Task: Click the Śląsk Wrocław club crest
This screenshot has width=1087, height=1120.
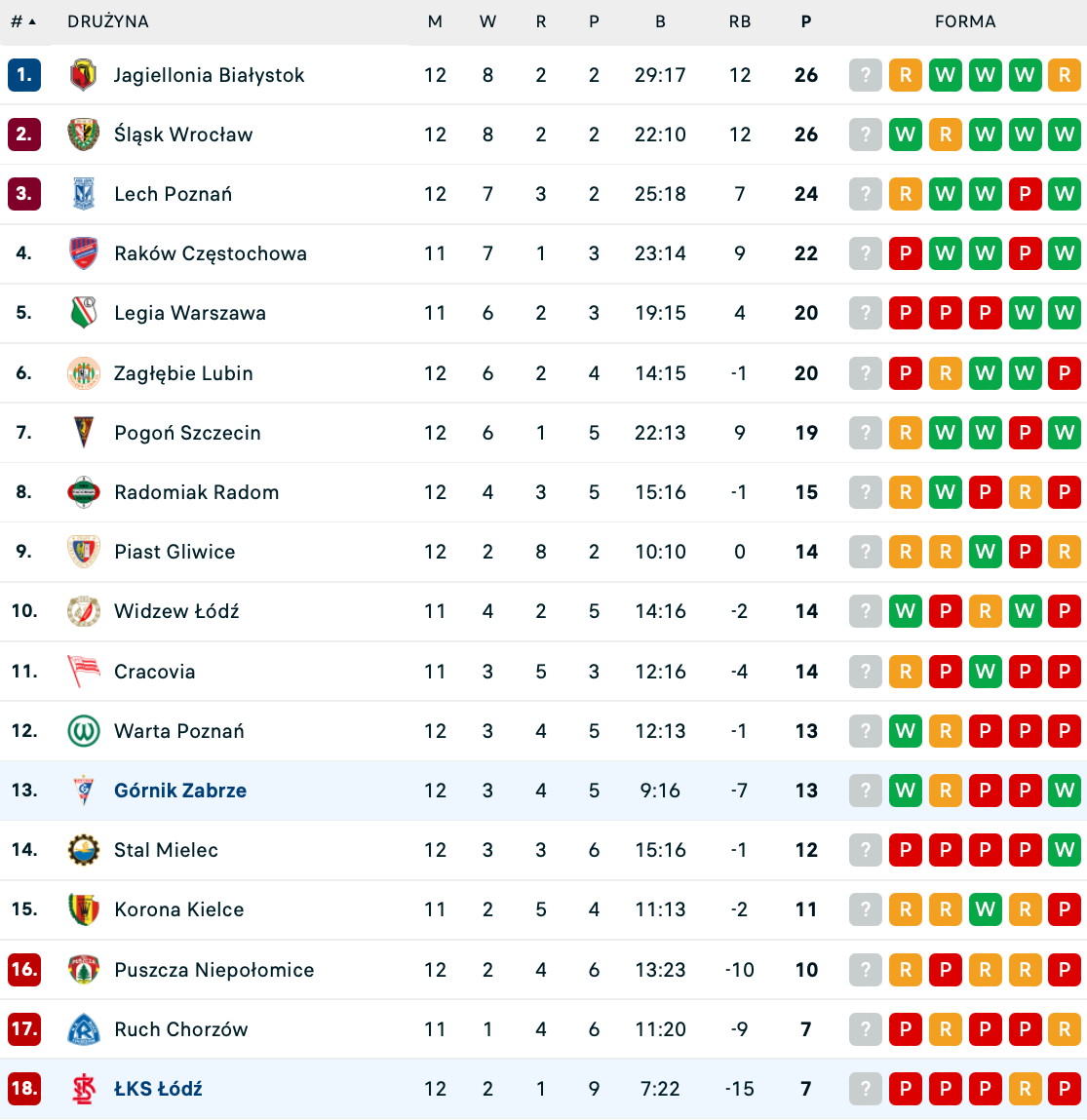Action: [x=84, y=135]
